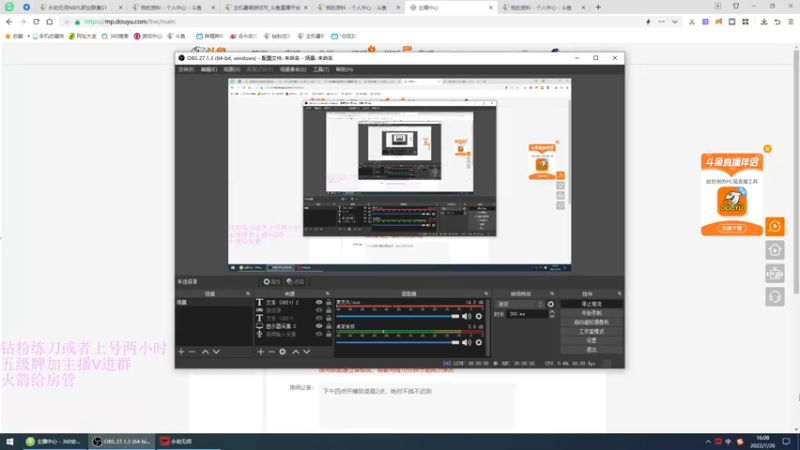Click orange play icon on right sidebar
This screenshot has height=450, width=800.
coord(774,227)
